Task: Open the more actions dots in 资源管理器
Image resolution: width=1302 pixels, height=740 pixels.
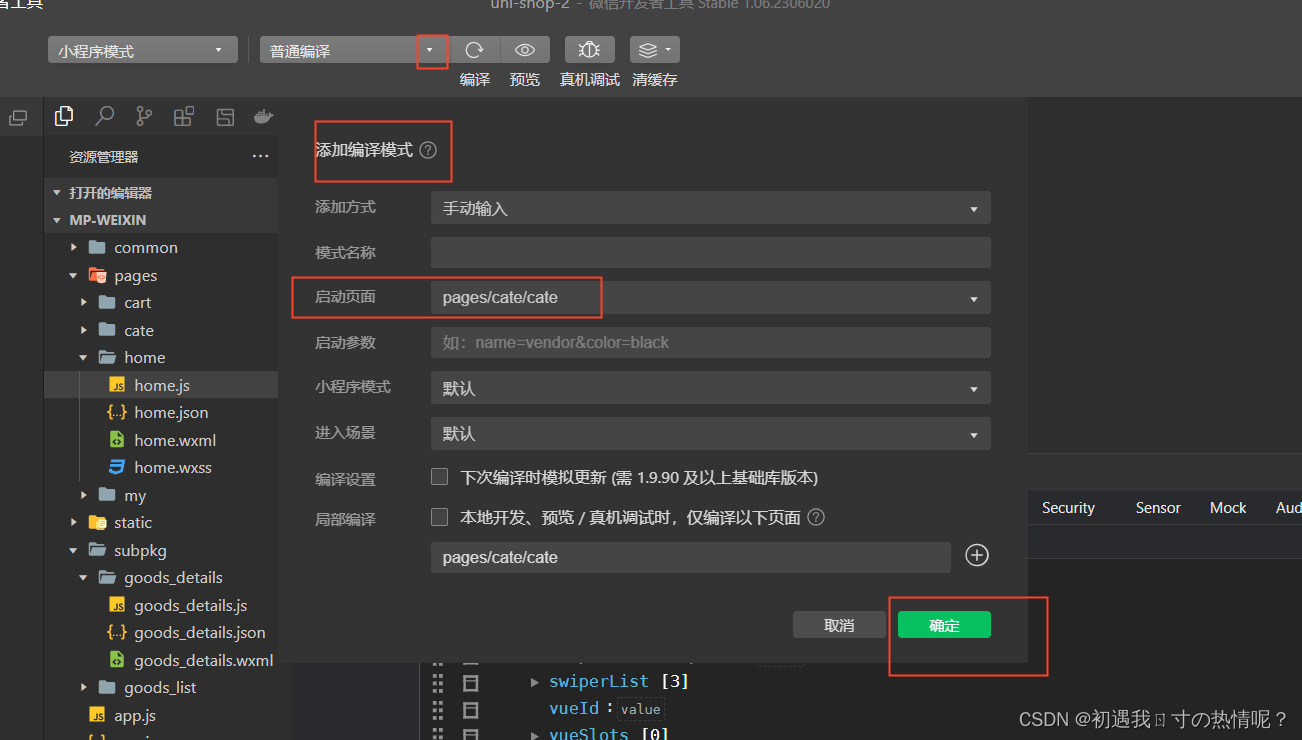Action: click(x=260, y=156)
